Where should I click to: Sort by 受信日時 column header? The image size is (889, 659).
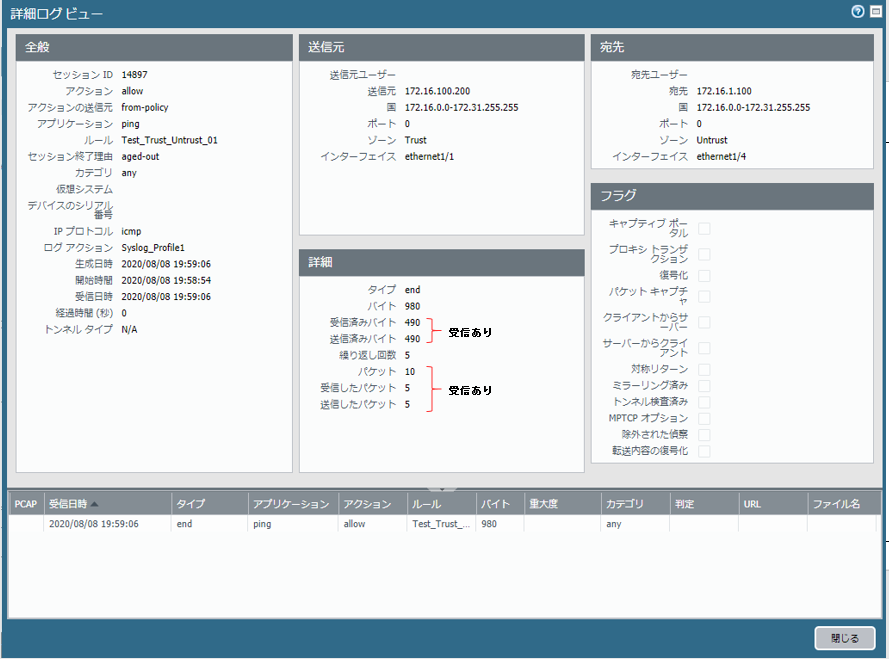pyautogui.click(x=107, y=504)
